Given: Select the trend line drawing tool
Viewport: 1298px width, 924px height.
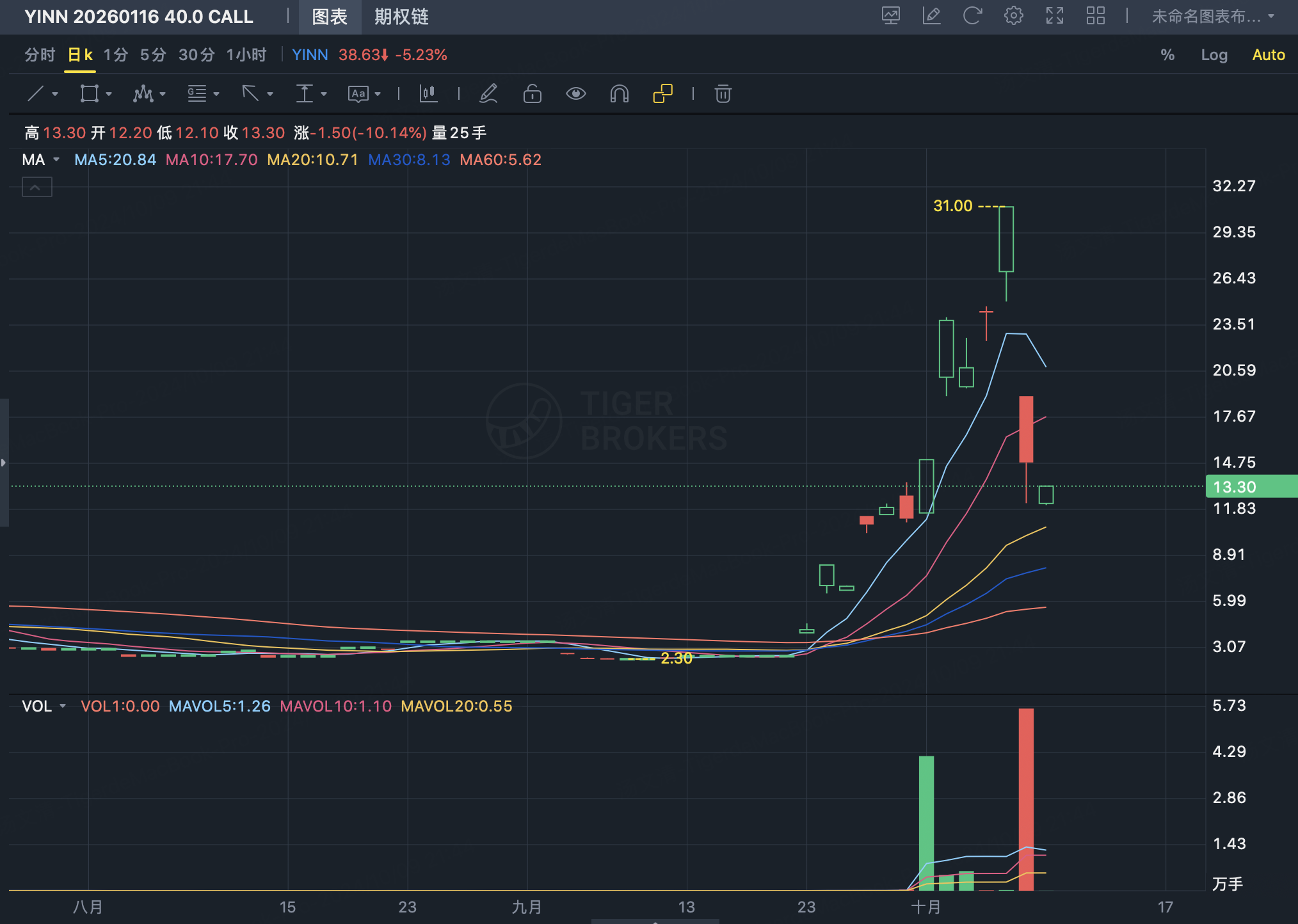Looking at the screenshot, I should (x=36, y=94).
